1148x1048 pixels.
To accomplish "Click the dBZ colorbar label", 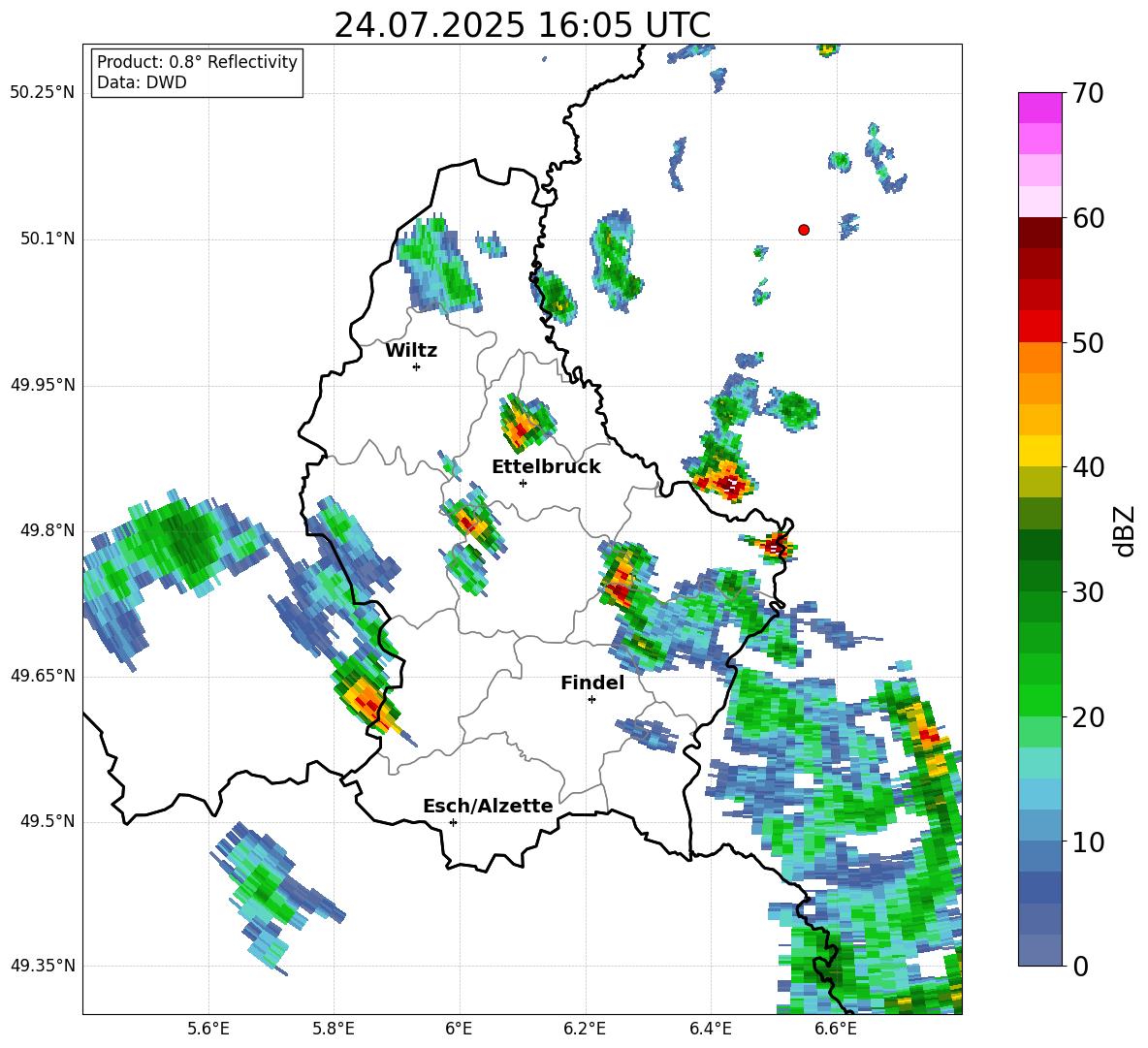I will (x=1126, y=530).
